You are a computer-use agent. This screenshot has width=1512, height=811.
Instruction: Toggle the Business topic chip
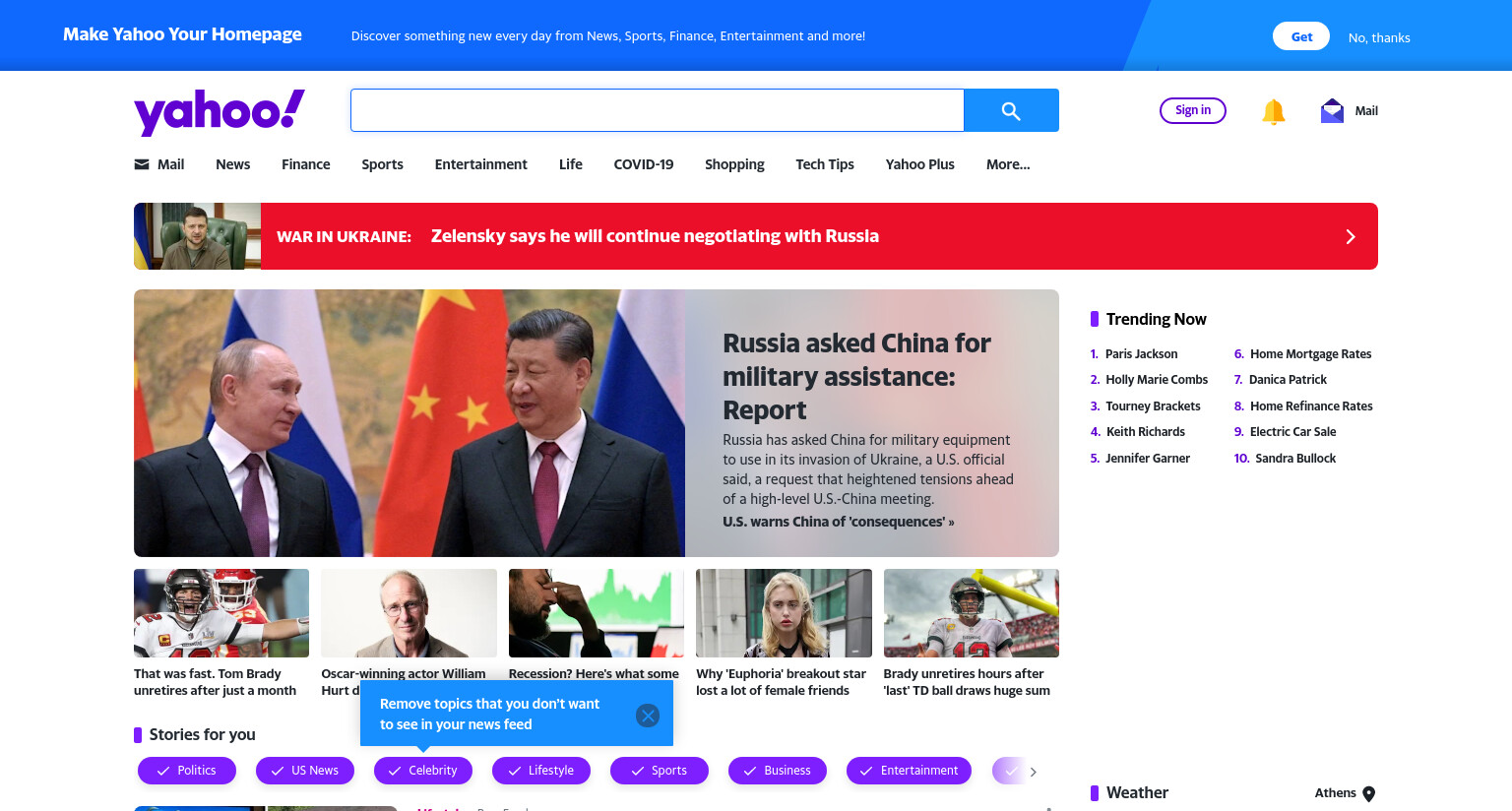[778, 771]
